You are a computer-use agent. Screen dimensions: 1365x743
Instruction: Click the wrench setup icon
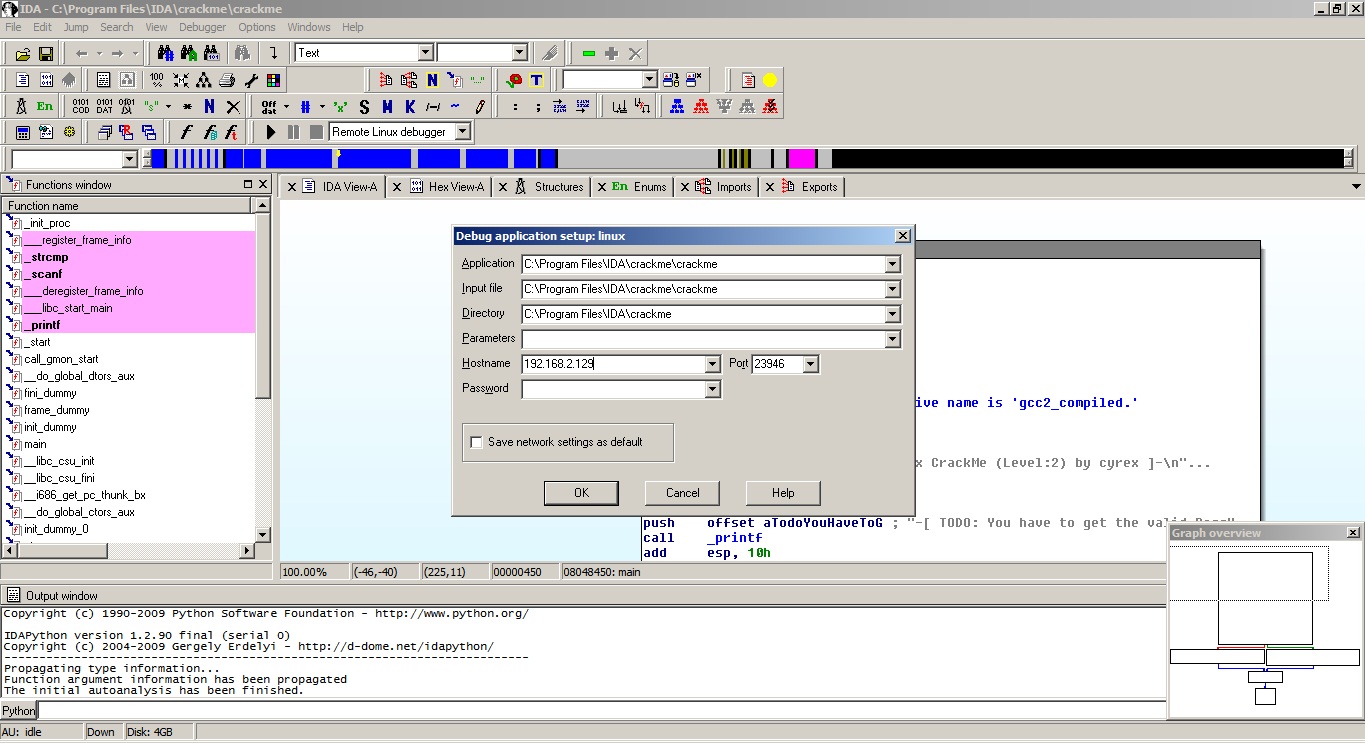pyautogui.click(x=251, y=80)
